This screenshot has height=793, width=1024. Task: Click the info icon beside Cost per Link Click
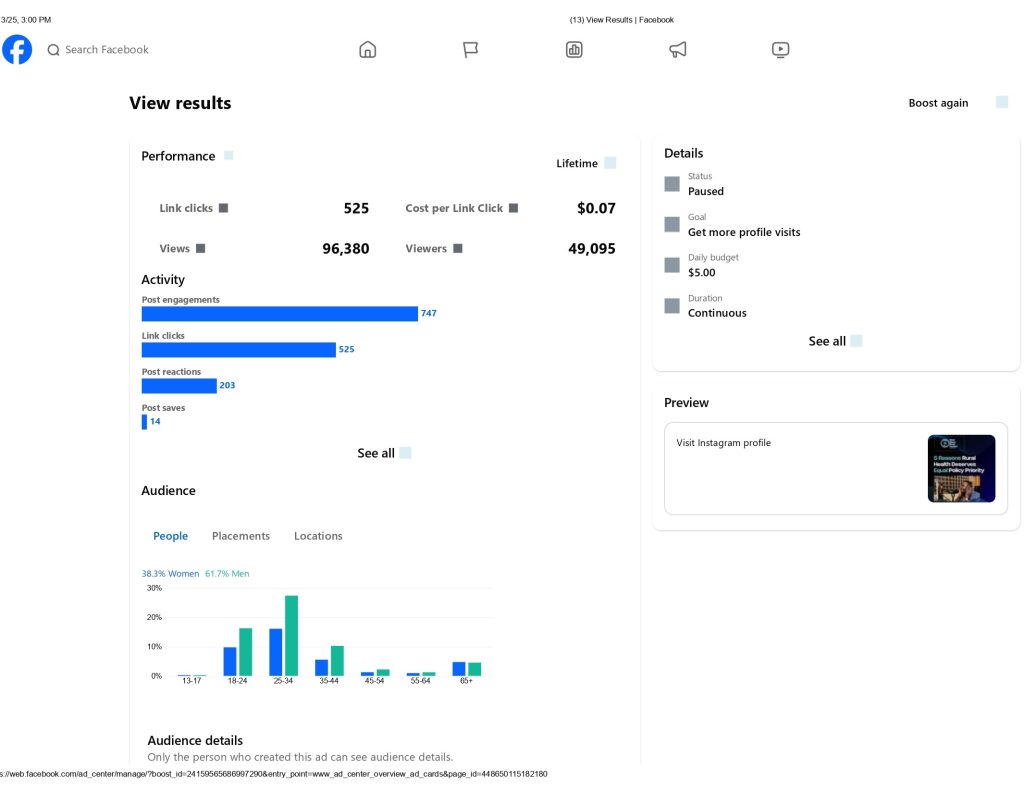[x=513, y=208]
